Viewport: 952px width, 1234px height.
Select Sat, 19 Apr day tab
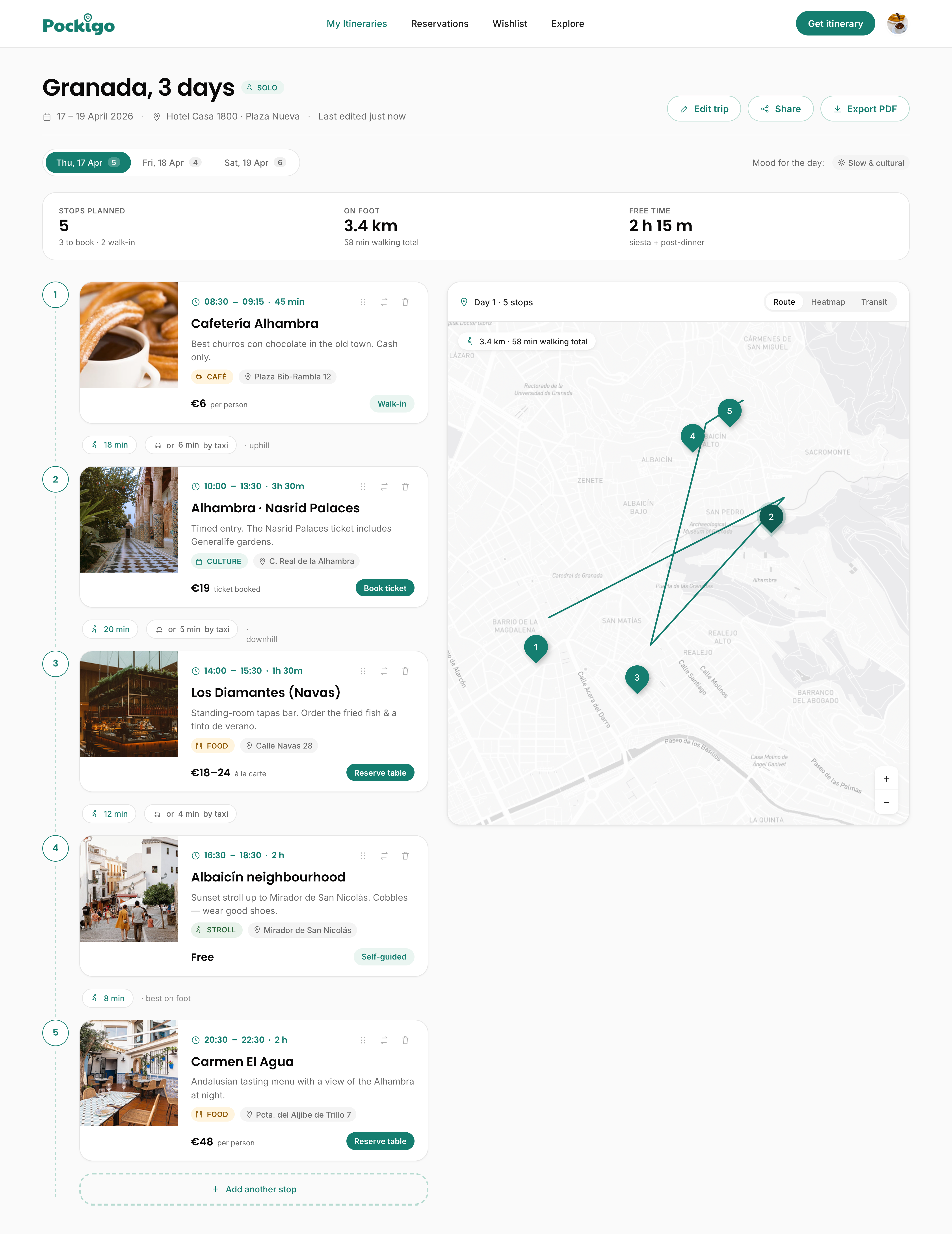coord(255,163)
